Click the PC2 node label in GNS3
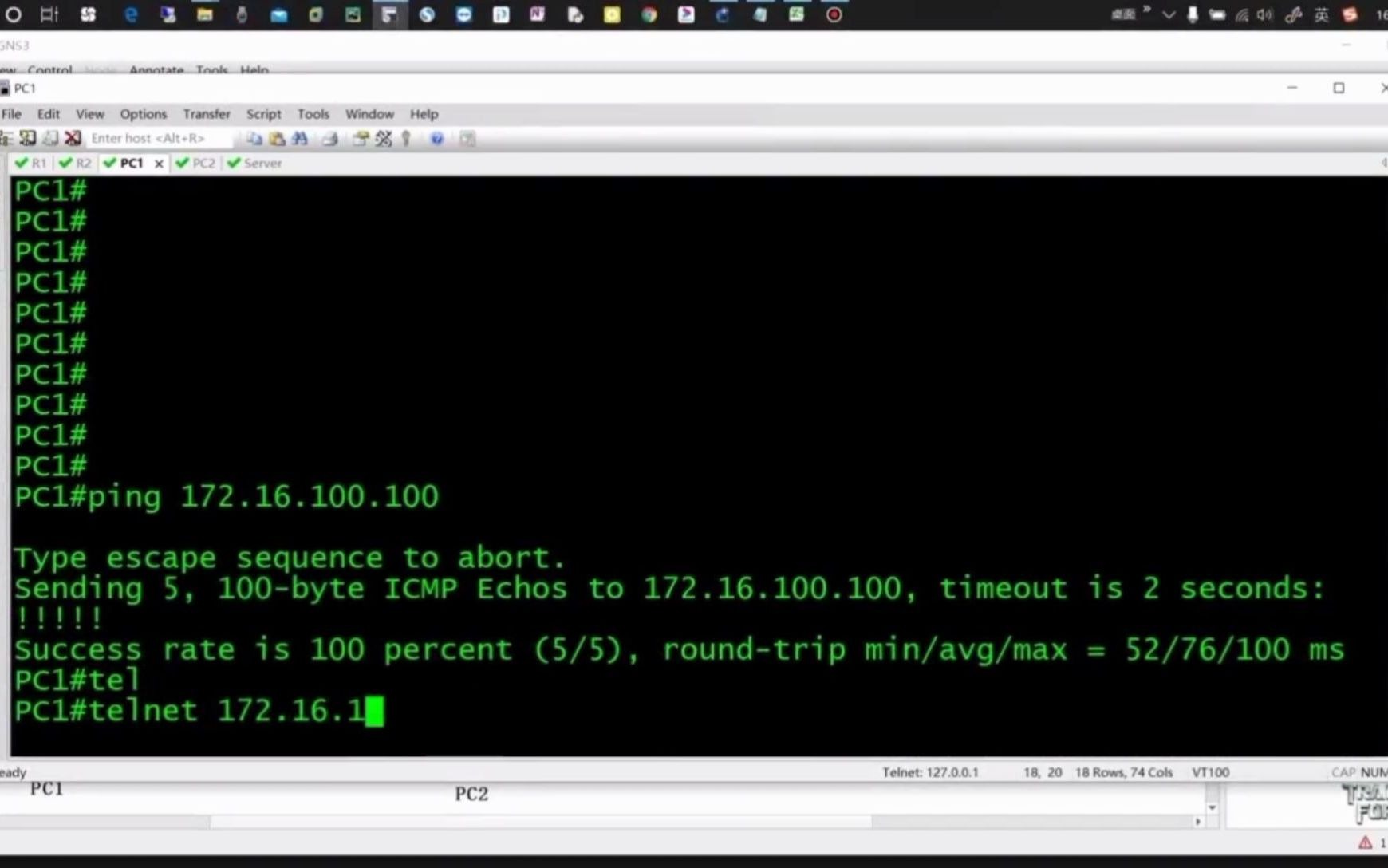This screenshot has height=868, width=1388. 471,794
